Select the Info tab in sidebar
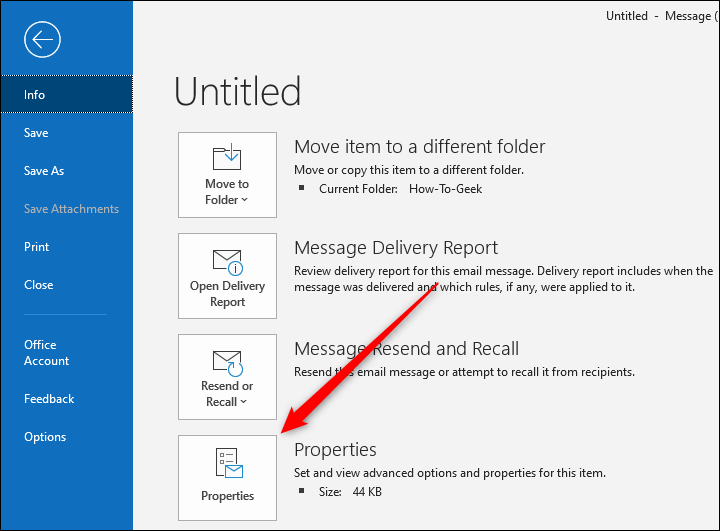 click(x=35, y=95)
